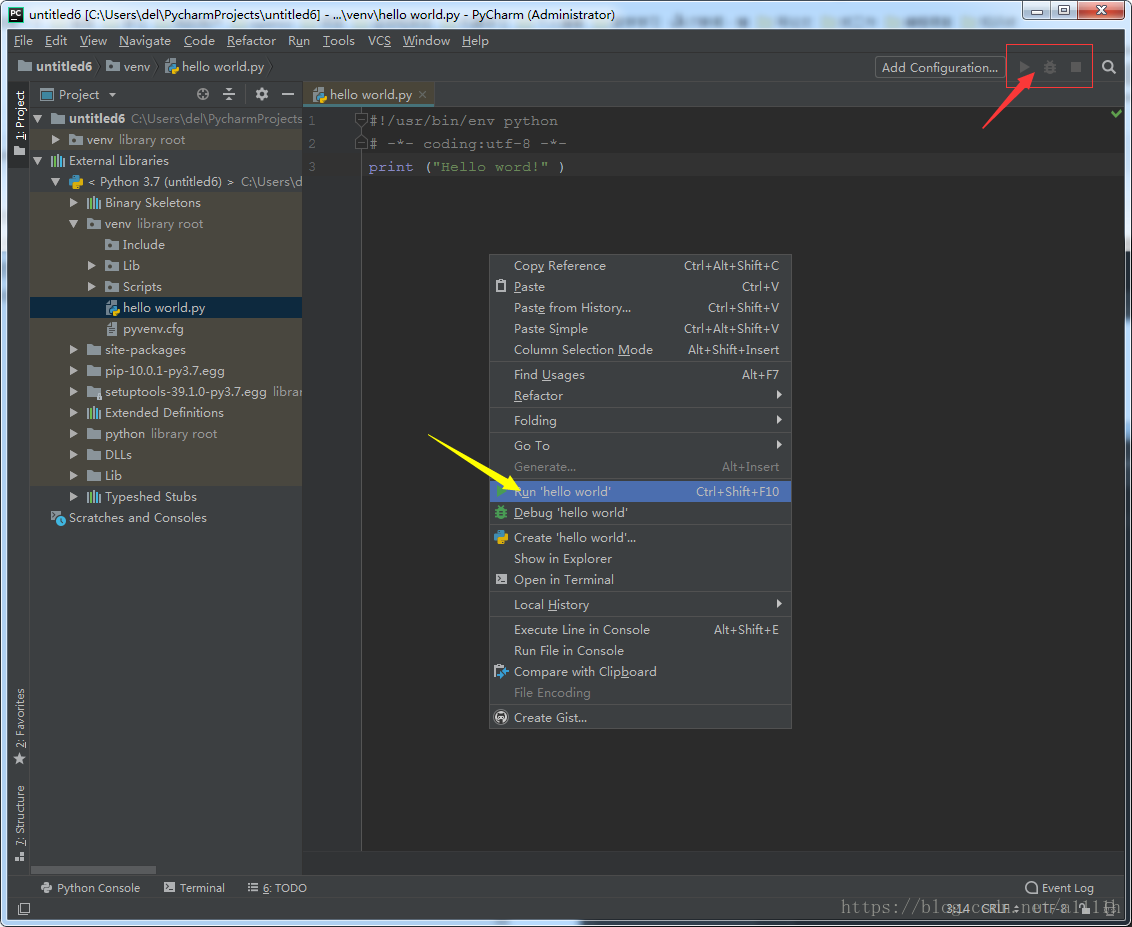The image size is (1132, 927).
Task: Open Search Everywhere magnifier icon
Action: [x=1109, y=67]
